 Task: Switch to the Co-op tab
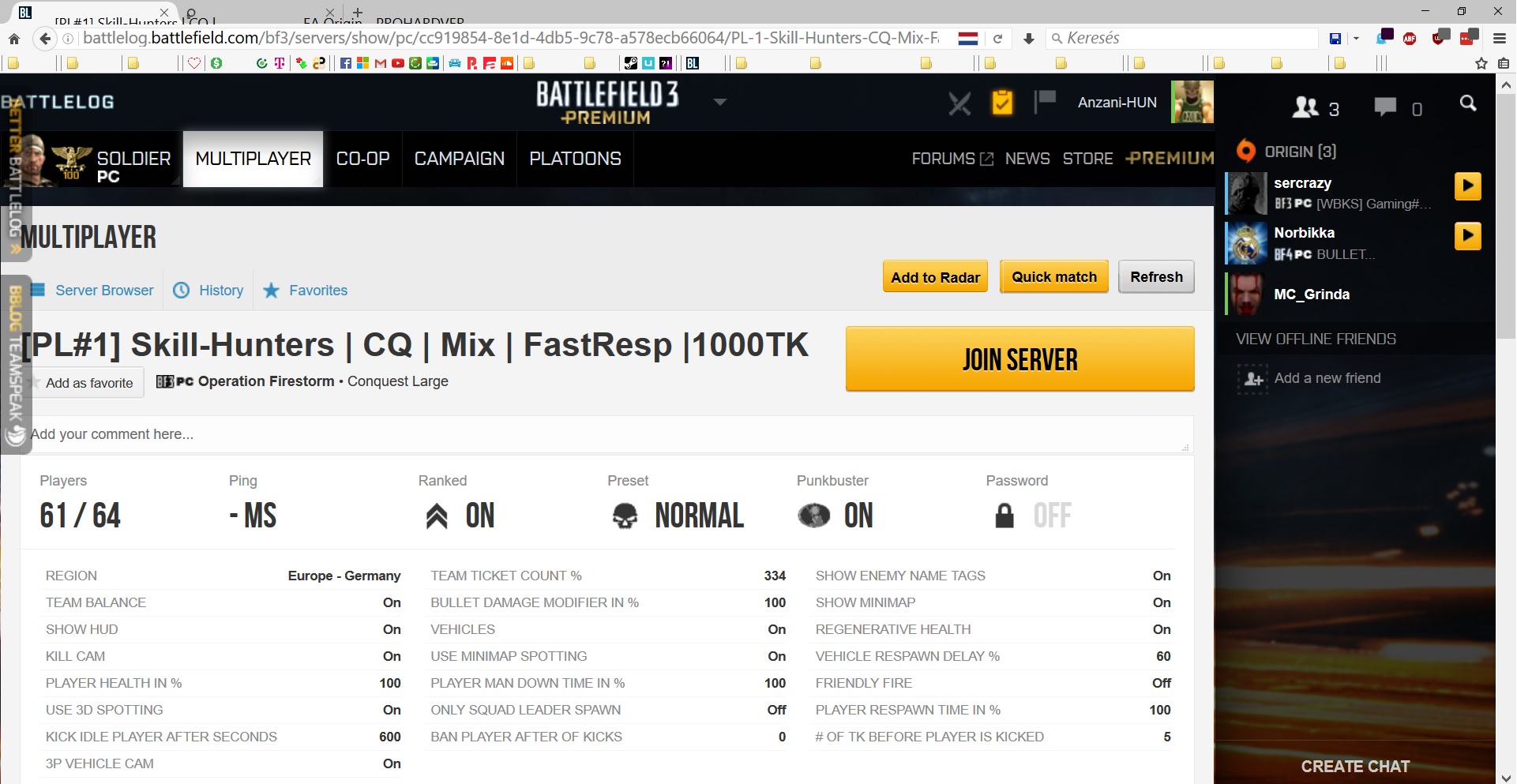click(363, 159)
